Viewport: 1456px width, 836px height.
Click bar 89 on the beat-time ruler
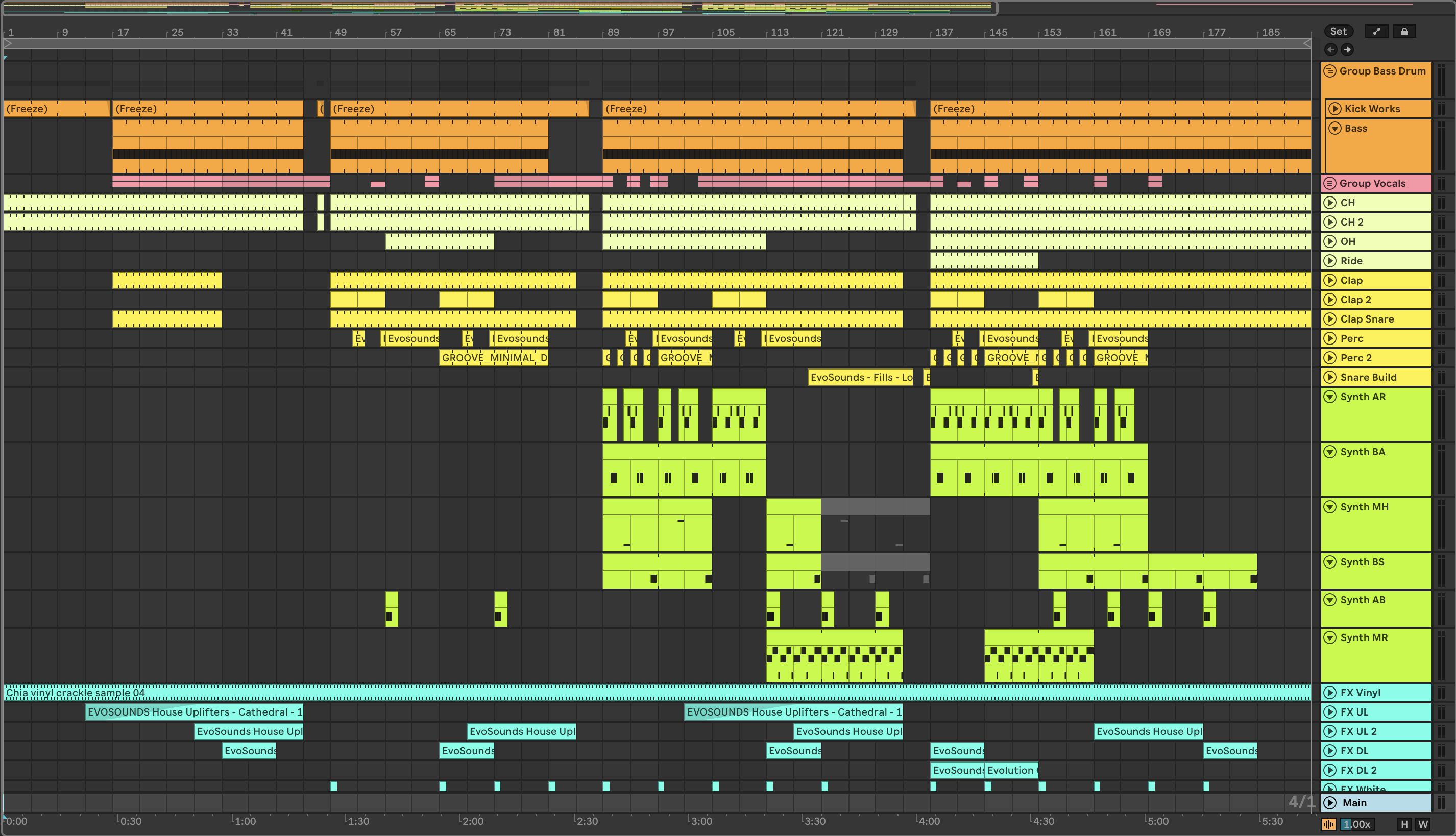coord(613,32)
